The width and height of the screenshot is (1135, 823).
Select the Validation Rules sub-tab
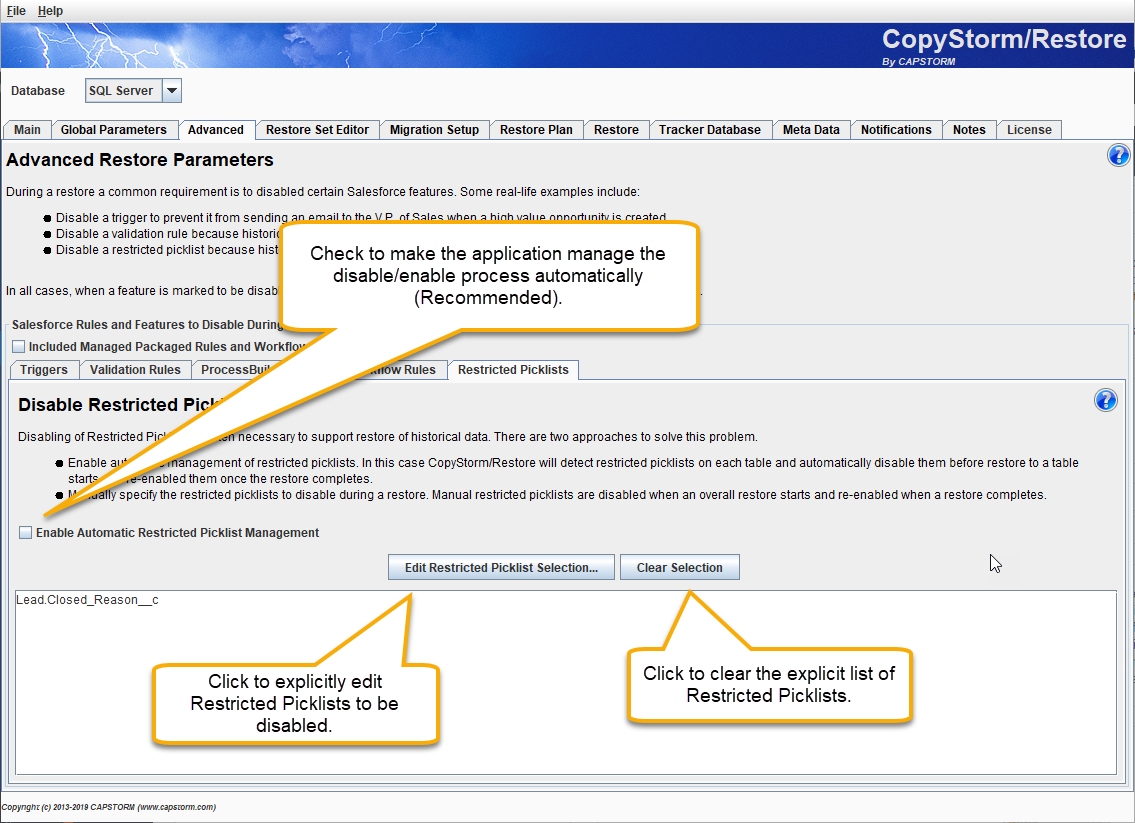point(135,370)
